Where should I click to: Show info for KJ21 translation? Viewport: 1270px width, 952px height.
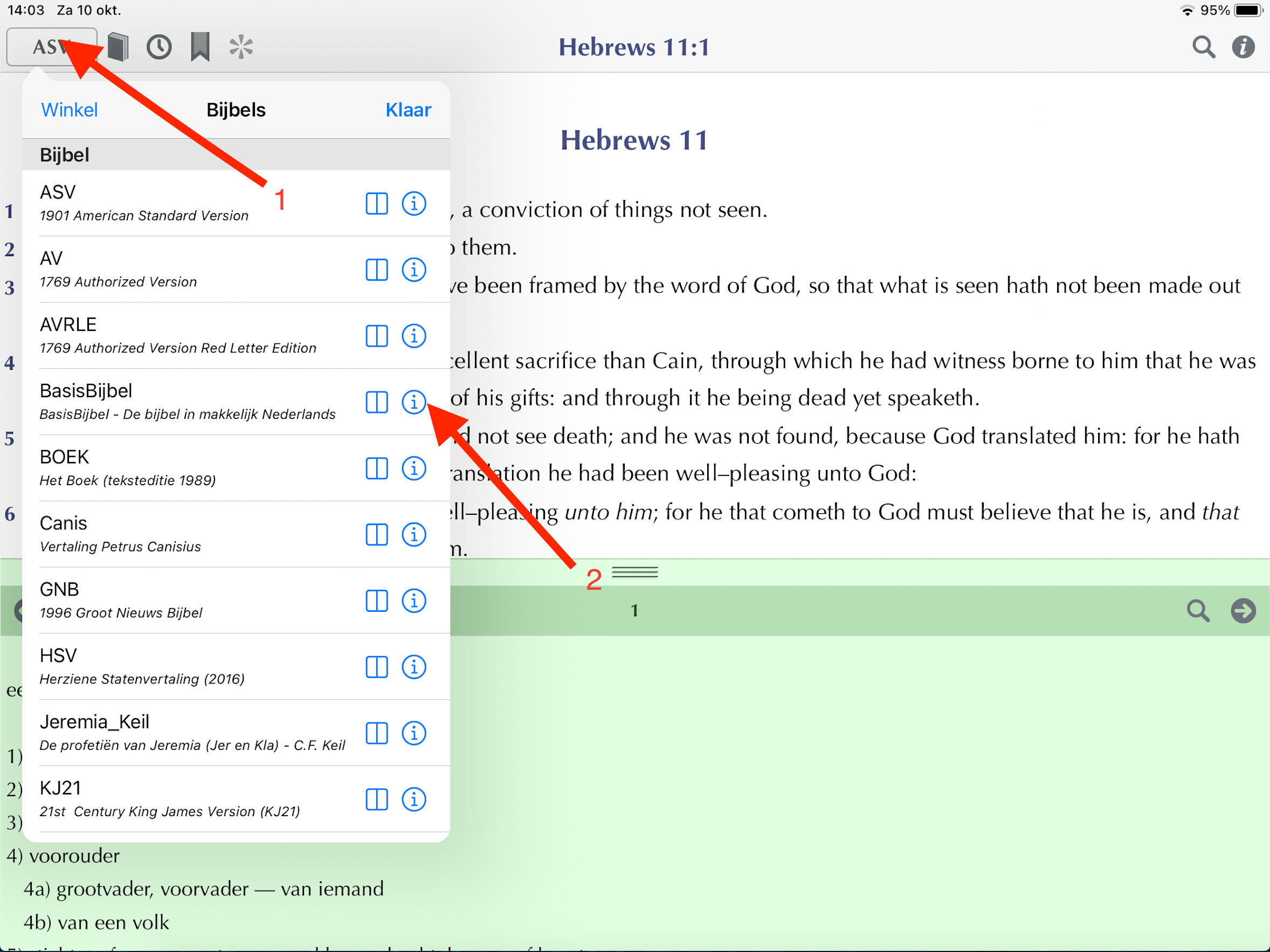pyautogui.click(x=413, y=799)
